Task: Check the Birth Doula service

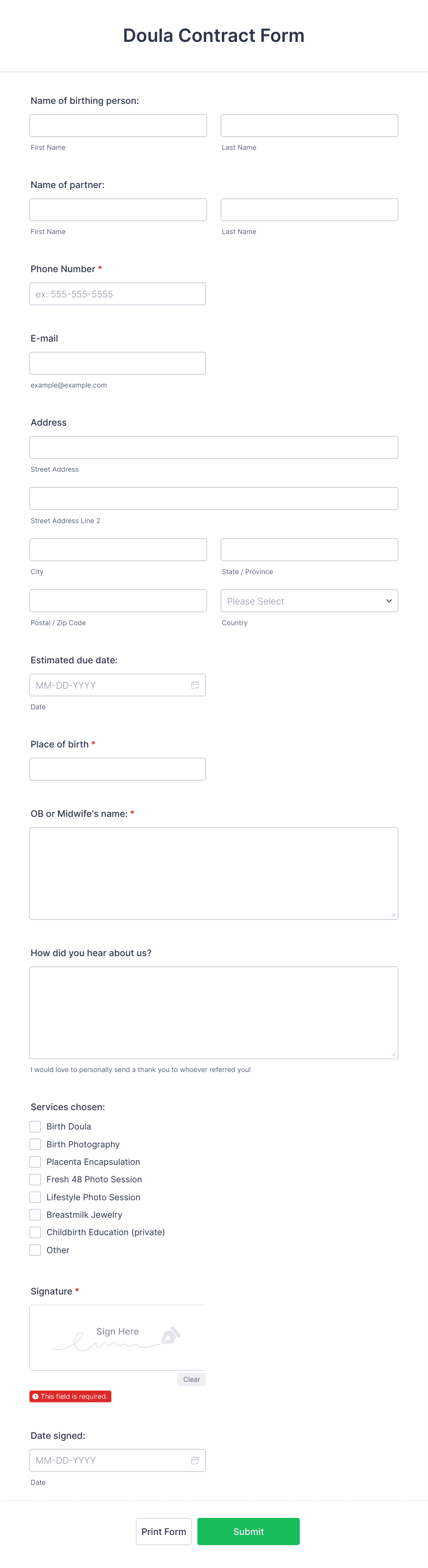Action: click(x=35, y=1126)
